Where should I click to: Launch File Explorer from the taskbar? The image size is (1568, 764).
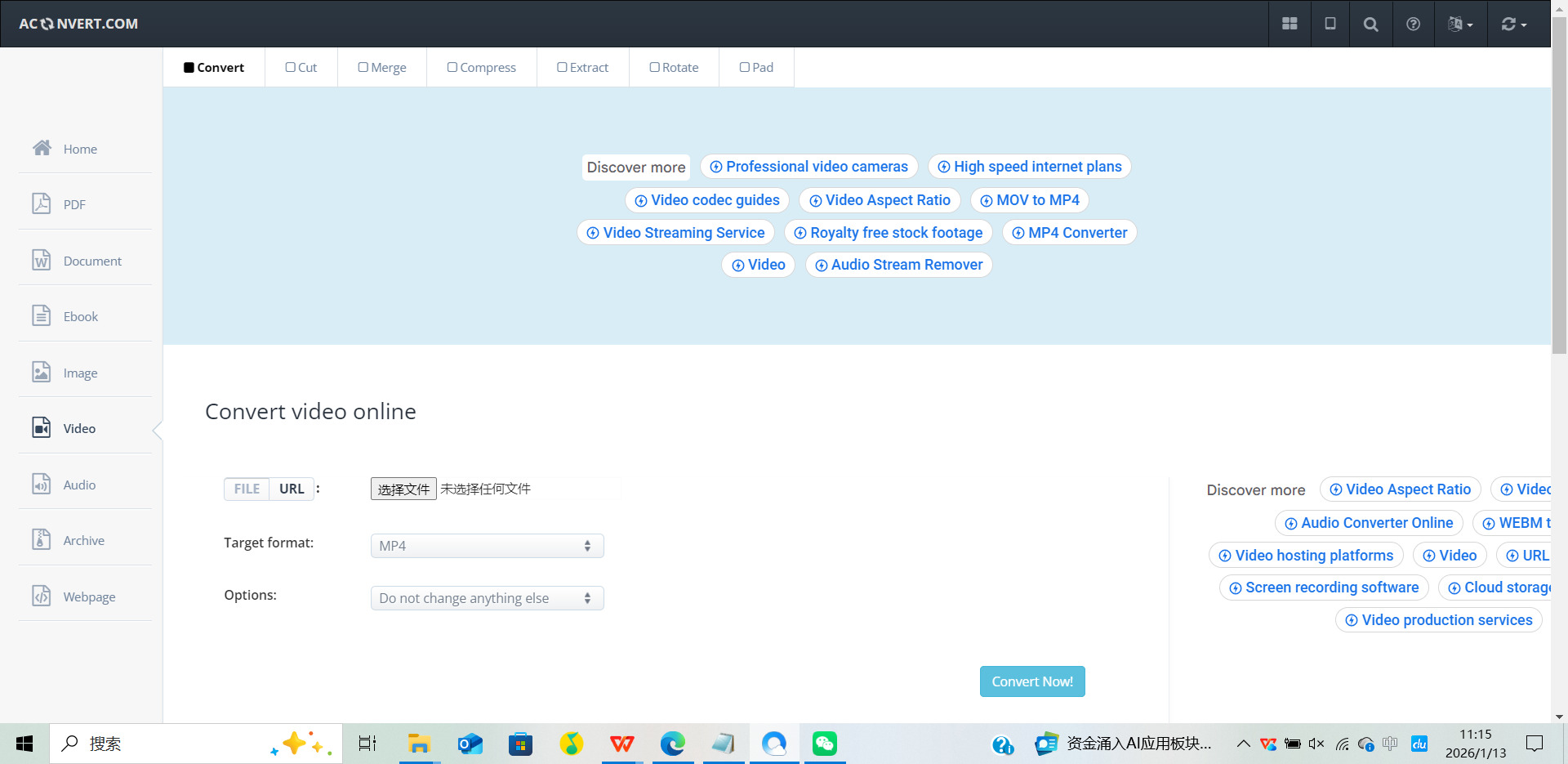click(419, 744)
